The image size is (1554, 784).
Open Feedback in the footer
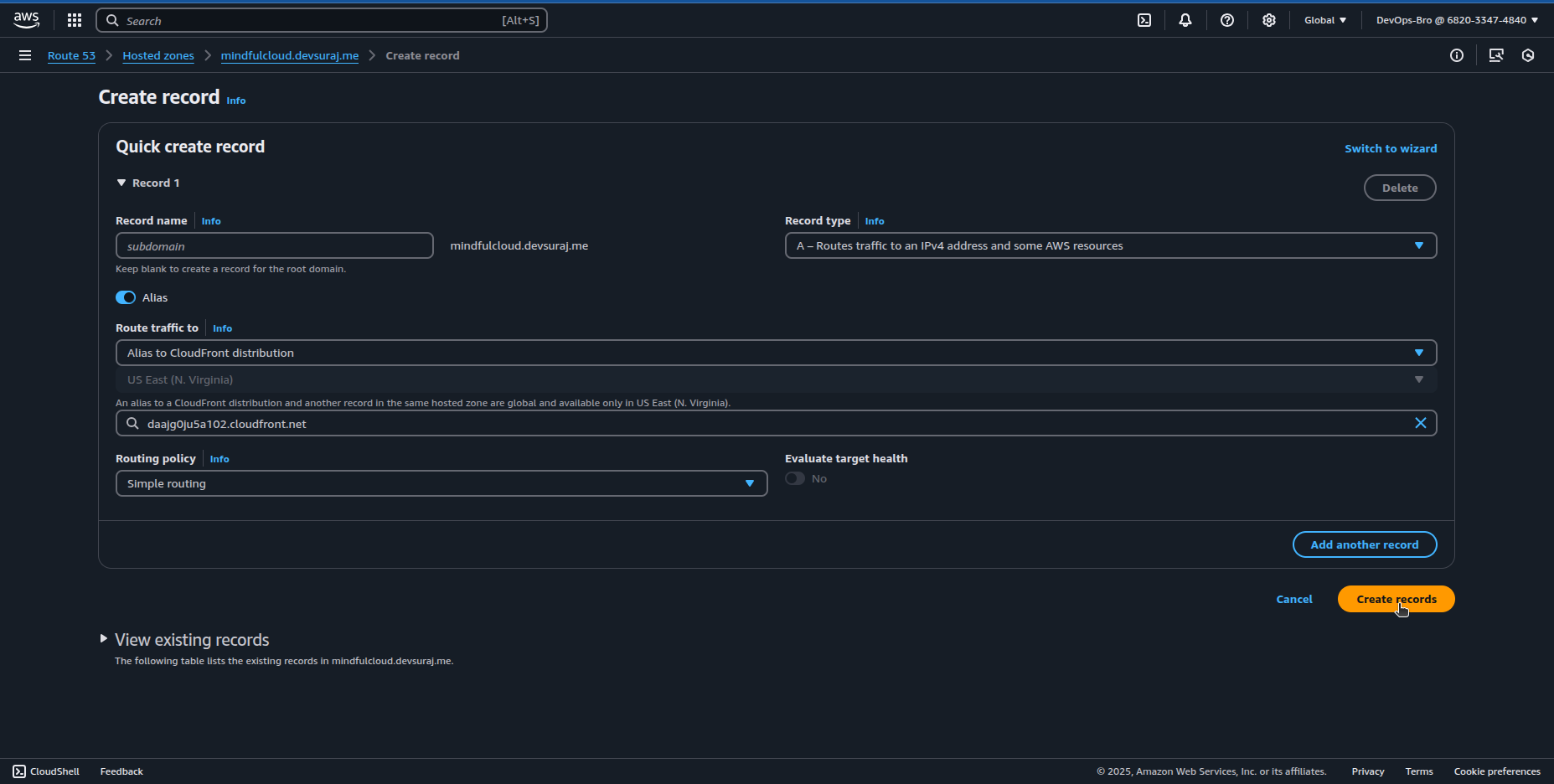(121, 771)
